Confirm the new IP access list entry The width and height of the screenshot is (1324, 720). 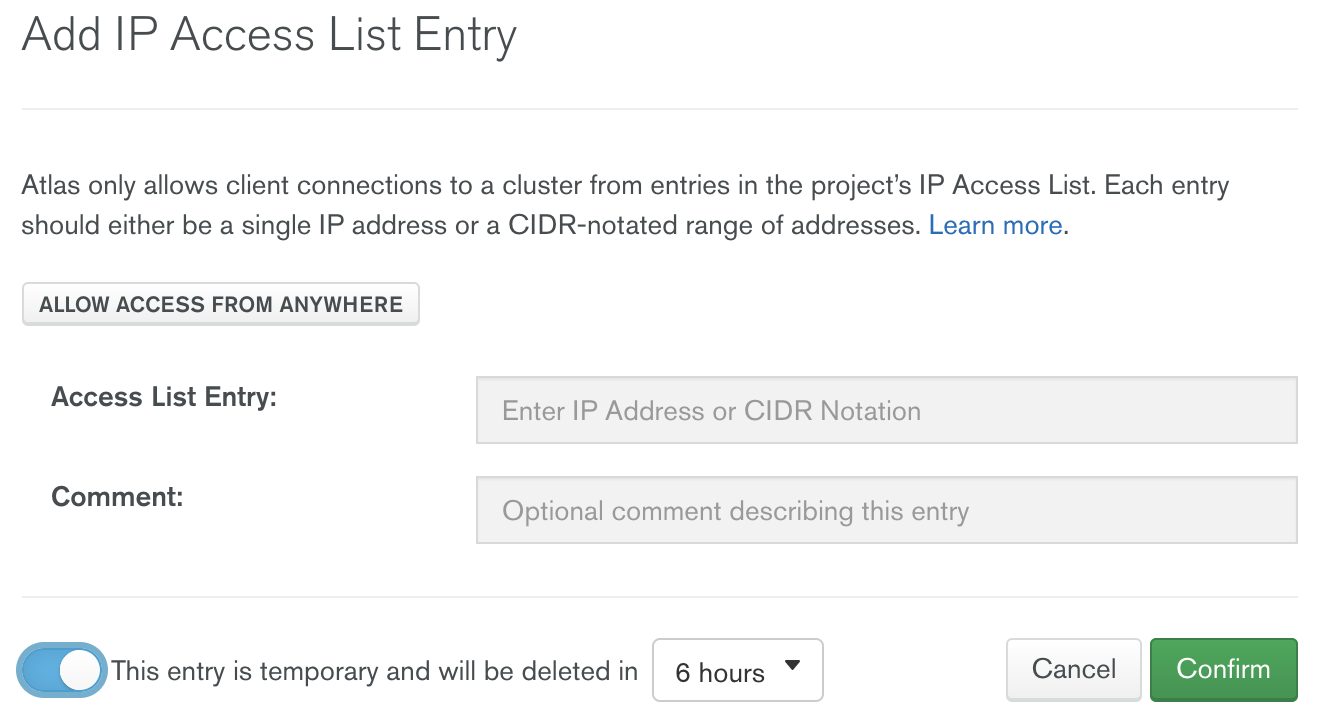pyautogui.click(x=1224, y=669)
